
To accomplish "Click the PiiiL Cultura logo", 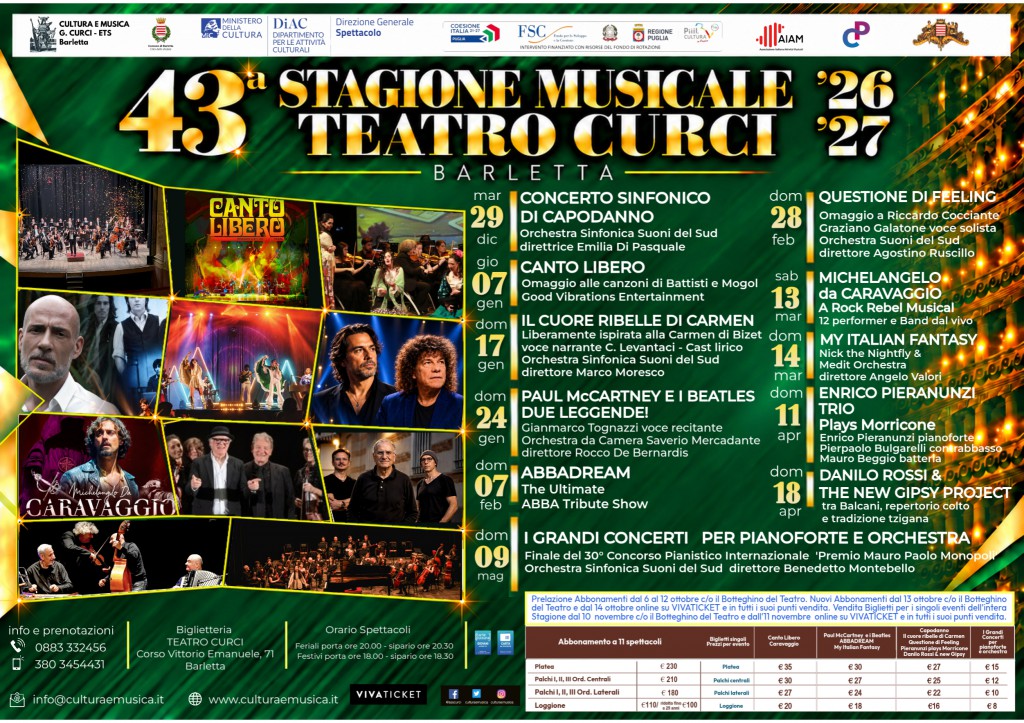I will click(x=701, y=33).
